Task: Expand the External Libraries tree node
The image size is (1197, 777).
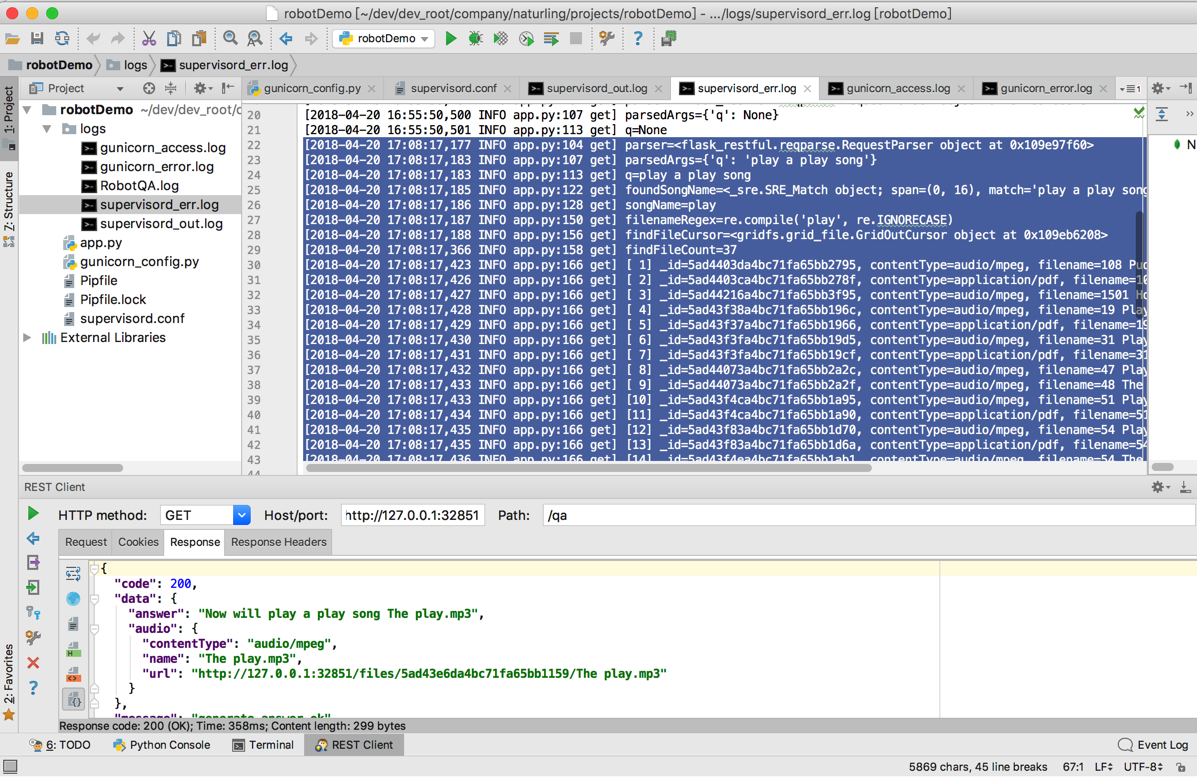Action: (27, 338)
